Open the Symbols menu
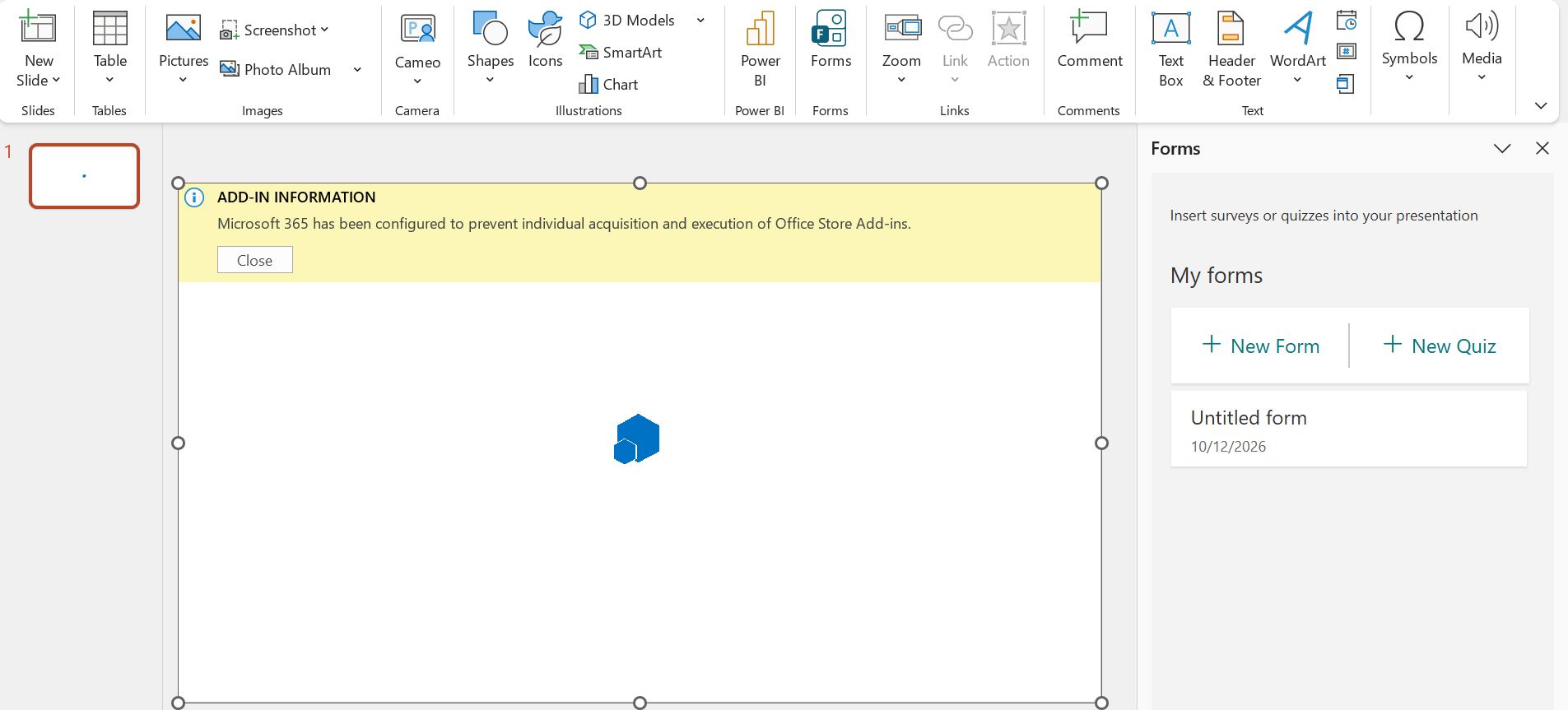The width and height of the screenshot is (1568, 710). click(1409, 47)
